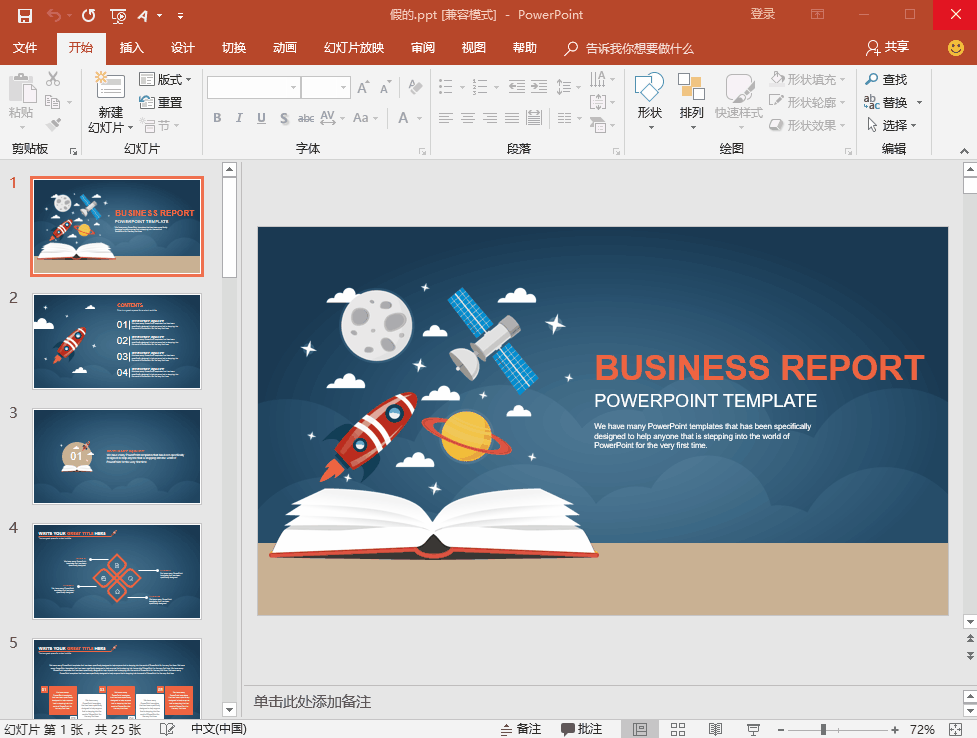Click the Share button
Viewport: 977px width, 738px height.
tap(888, 47)
